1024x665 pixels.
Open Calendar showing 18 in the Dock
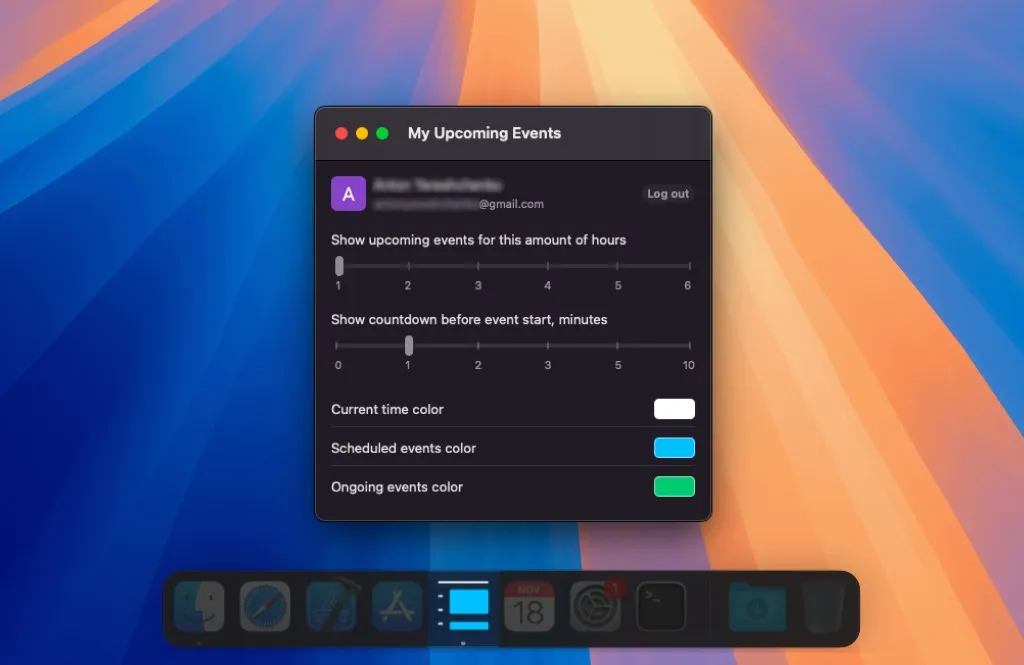(x=529, y=607)
